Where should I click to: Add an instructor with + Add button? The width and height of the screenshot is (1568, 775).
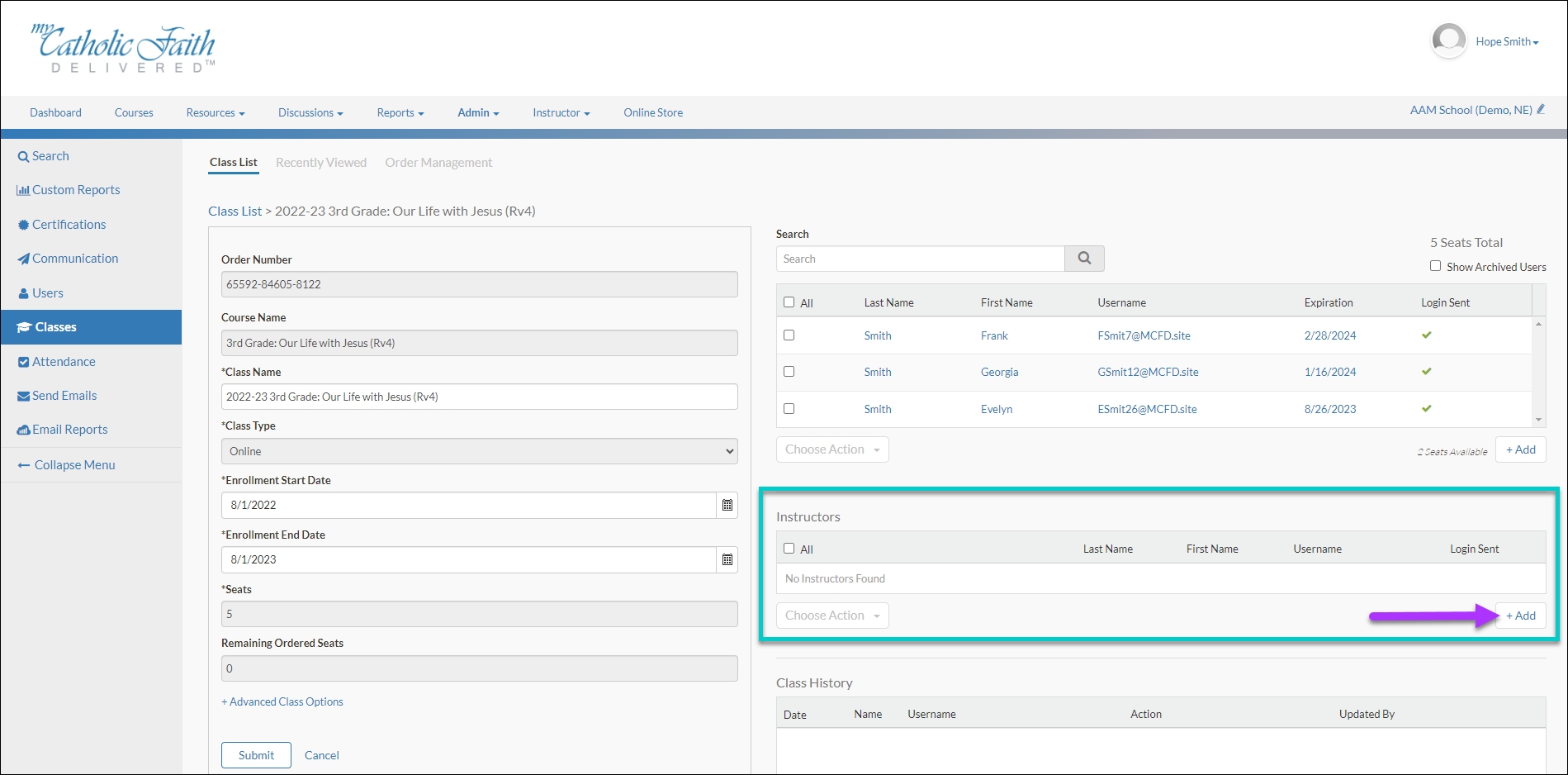click(x=1521, y=616)
